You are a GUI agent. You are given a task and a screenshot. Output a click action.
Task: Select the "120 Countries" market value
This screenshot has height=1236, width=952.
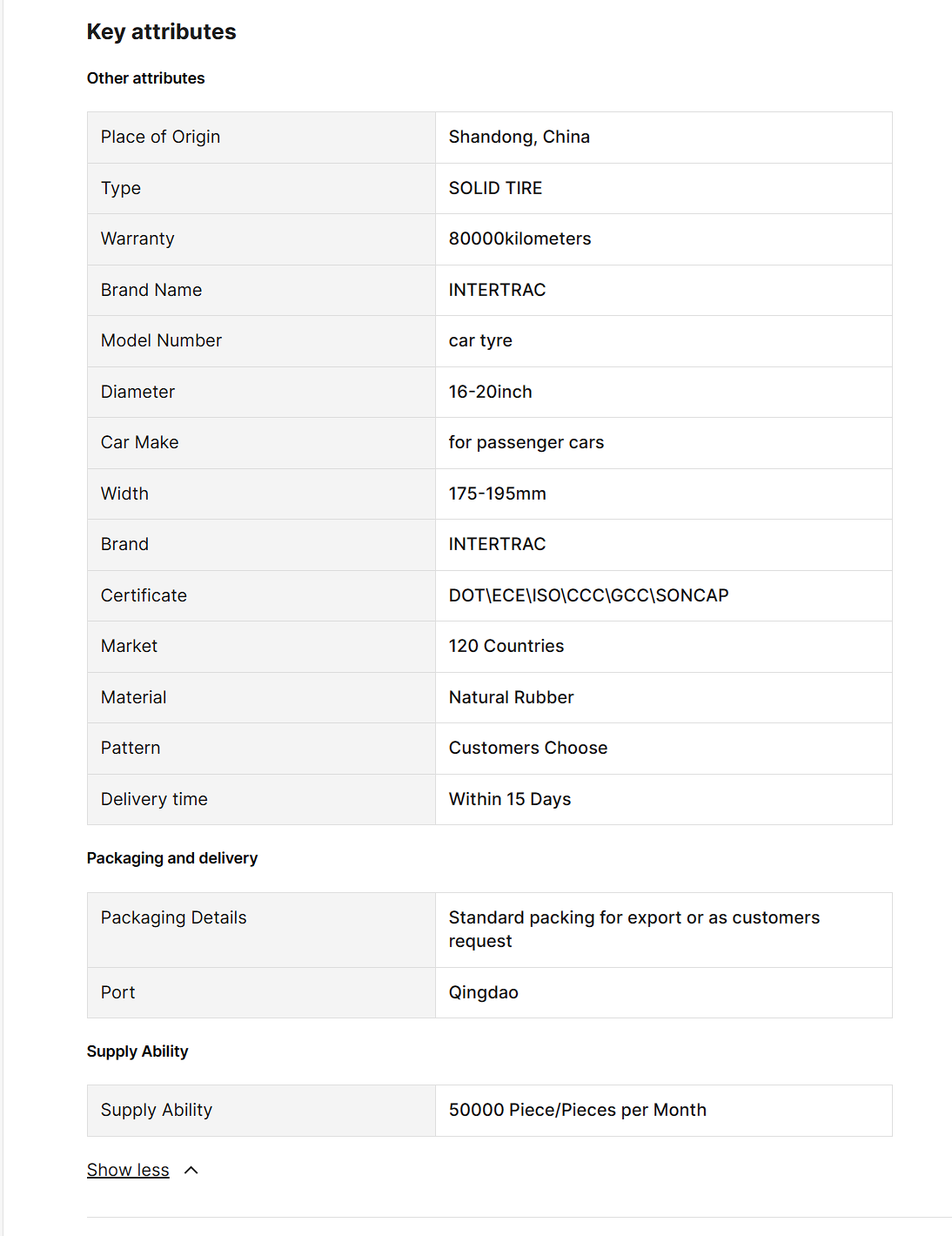pyautogui.click(x=506, y=646)
